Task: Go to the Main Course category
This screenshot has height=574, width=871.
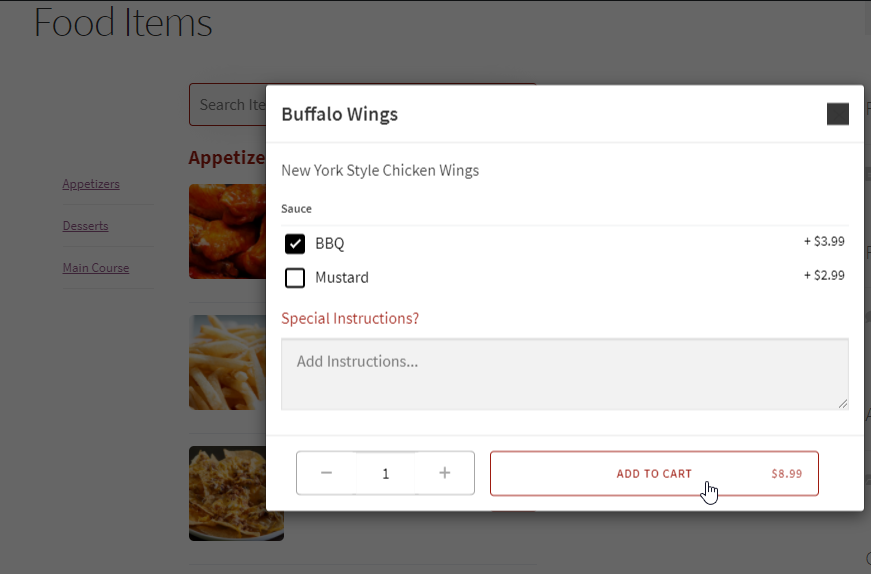Action: pos(96,268)
